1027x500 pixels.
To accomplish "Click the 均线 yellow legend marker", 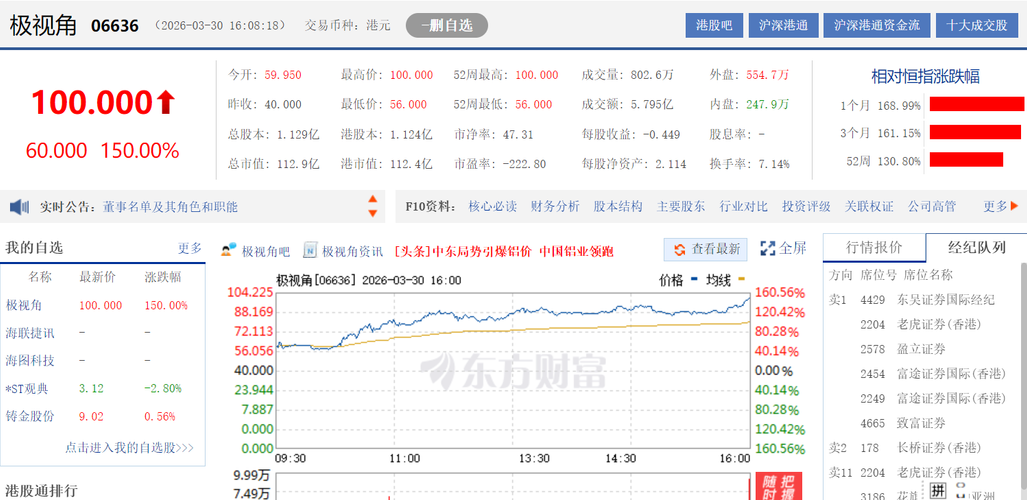I will [742, 280].
